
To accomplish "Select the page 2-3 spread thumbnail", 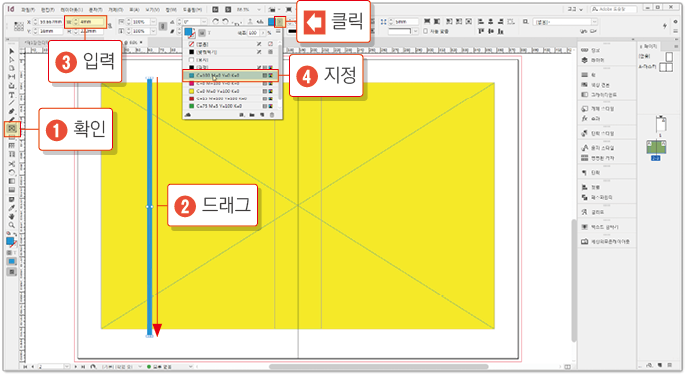I will 656,147.
